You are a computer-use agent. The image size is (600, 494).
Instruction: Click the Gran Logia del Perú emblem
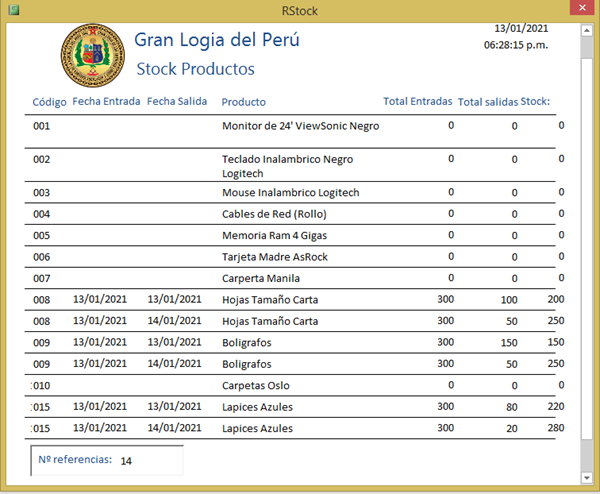pyautogui.click(x=93, y=55)
